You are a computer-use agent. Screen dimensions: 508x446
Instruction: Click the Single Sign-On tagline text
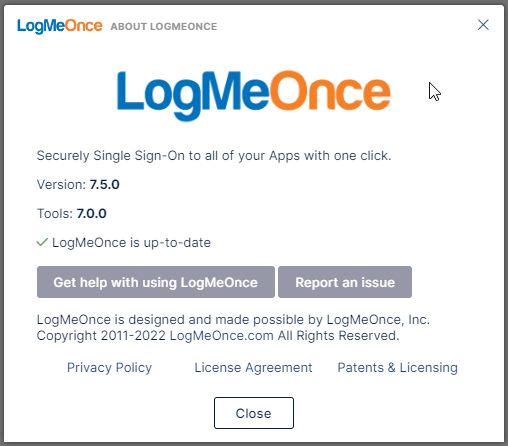click(x=214, y=156)
